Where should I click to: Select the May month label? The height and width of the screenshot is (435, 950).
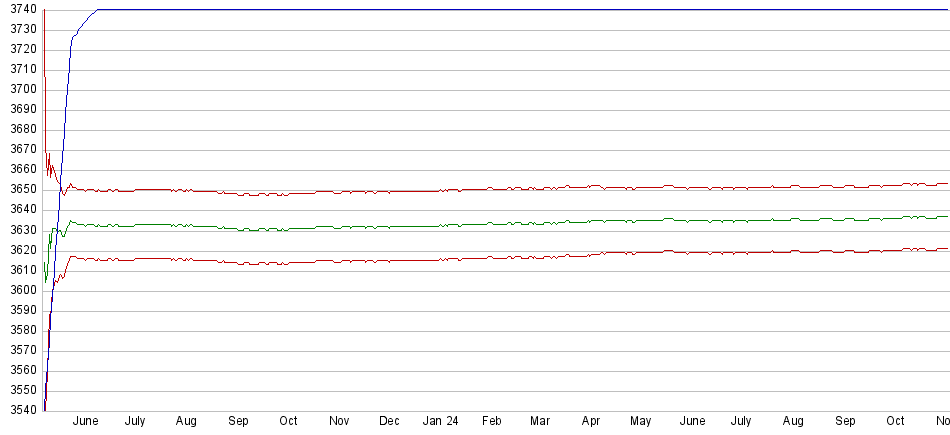pyautogui.click(x=641, y=422)
